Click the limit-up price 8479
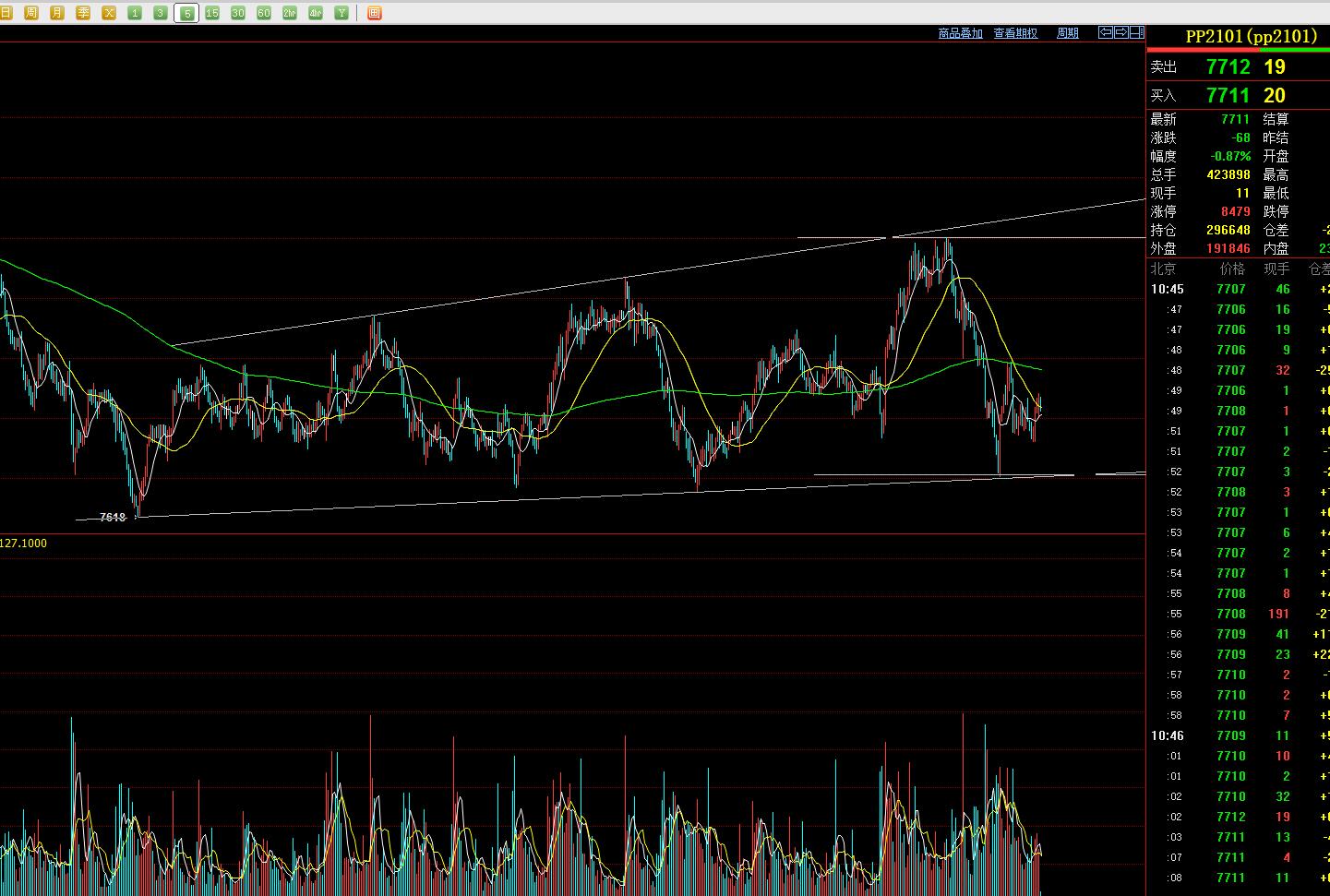 [x=1235, y=211]
